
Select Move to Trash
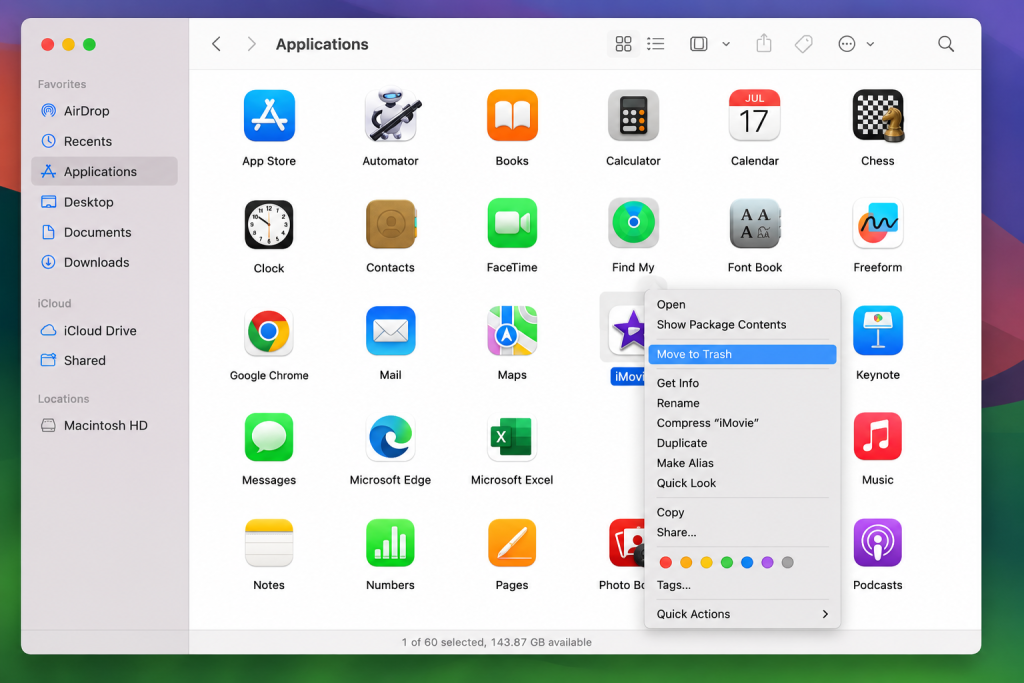(742, 354)
